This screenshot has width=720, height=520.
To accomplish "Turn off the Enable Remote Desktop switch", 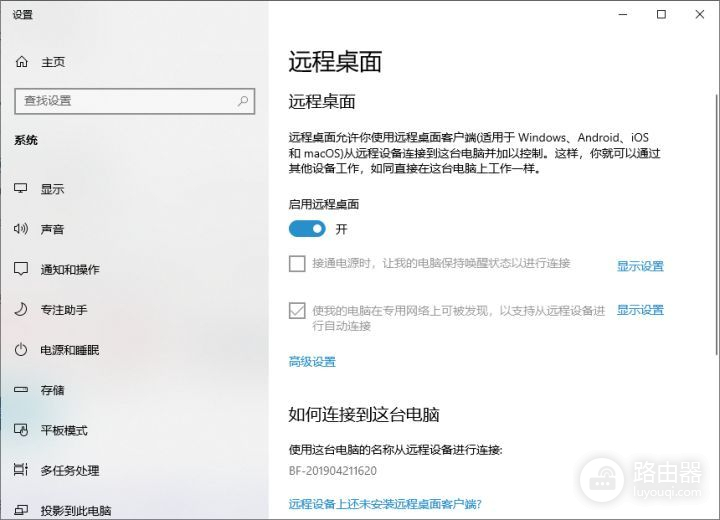I will (x=307, y=229).
